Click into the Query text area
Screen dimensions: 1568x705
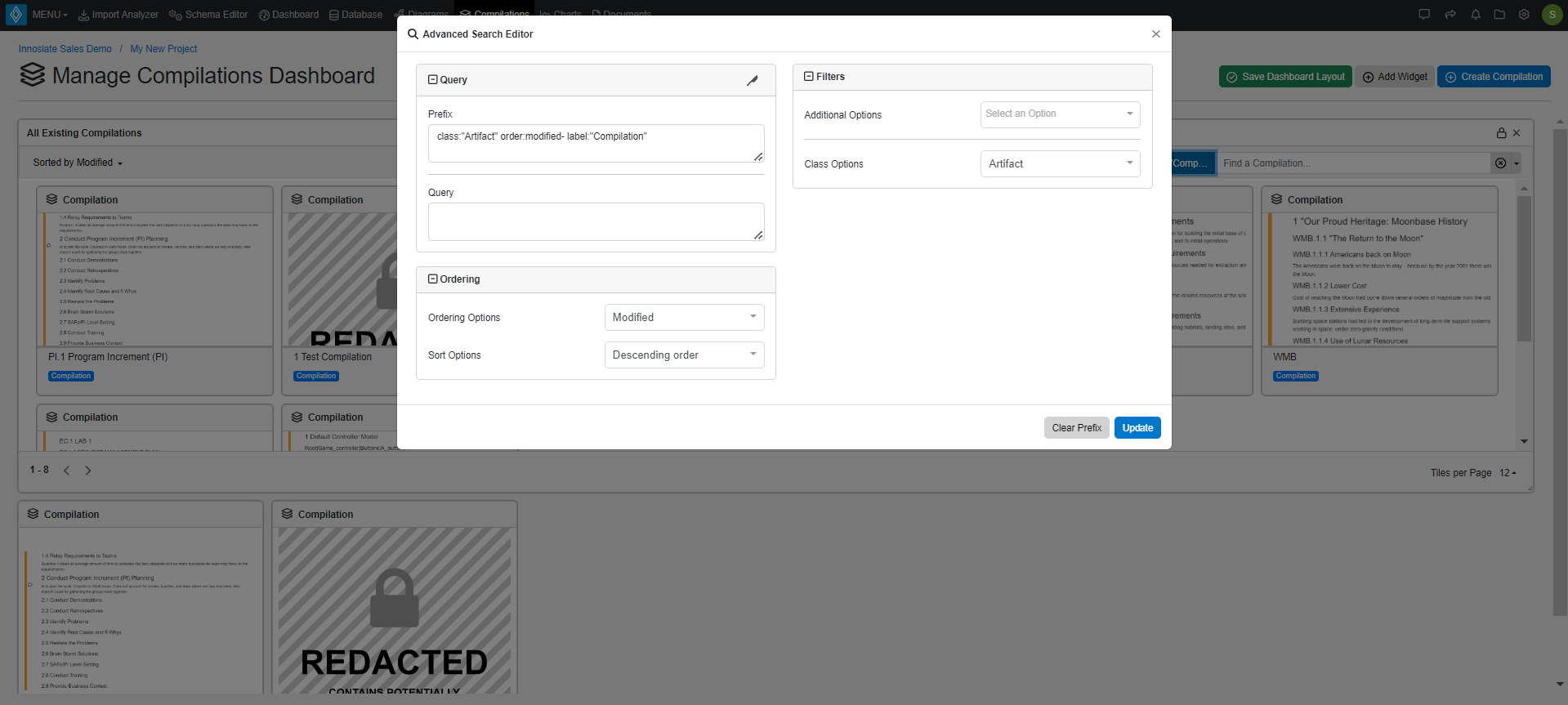596,221
